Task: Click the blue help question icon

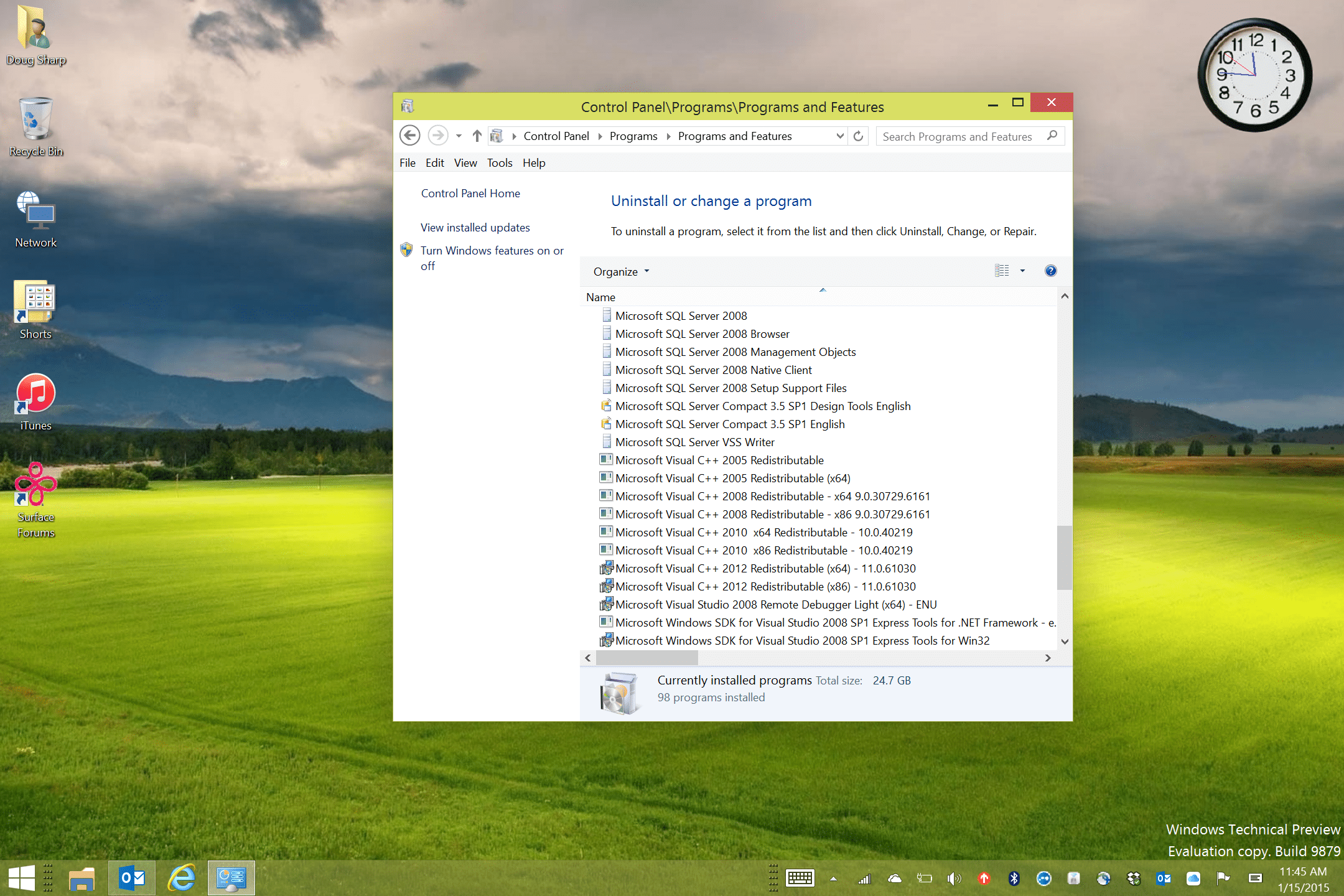Action: [1051, 271]
